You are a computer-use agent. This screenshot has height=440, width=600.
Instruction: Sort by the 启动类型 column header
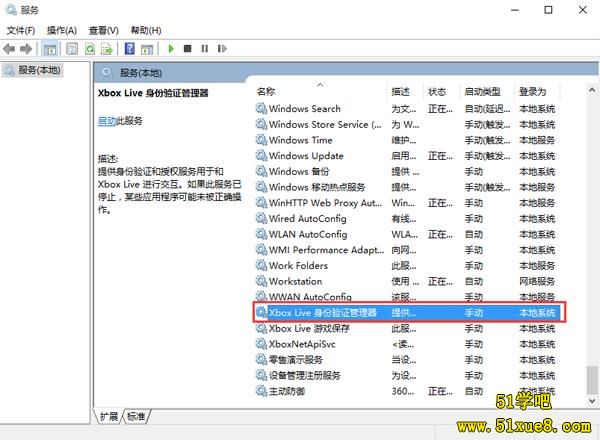coord(485,91)
